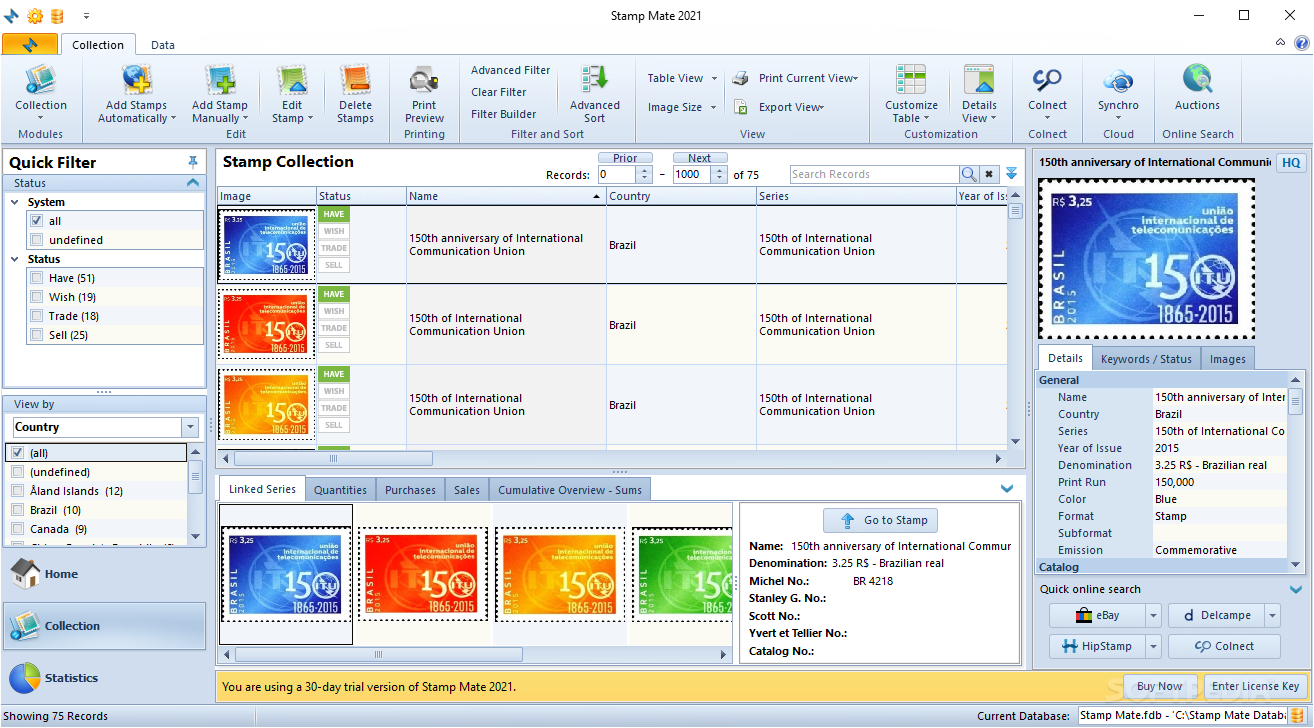Click the Print Current View icon
The height and width of the screenshot is (728, 1314).
tap(741, 78)
